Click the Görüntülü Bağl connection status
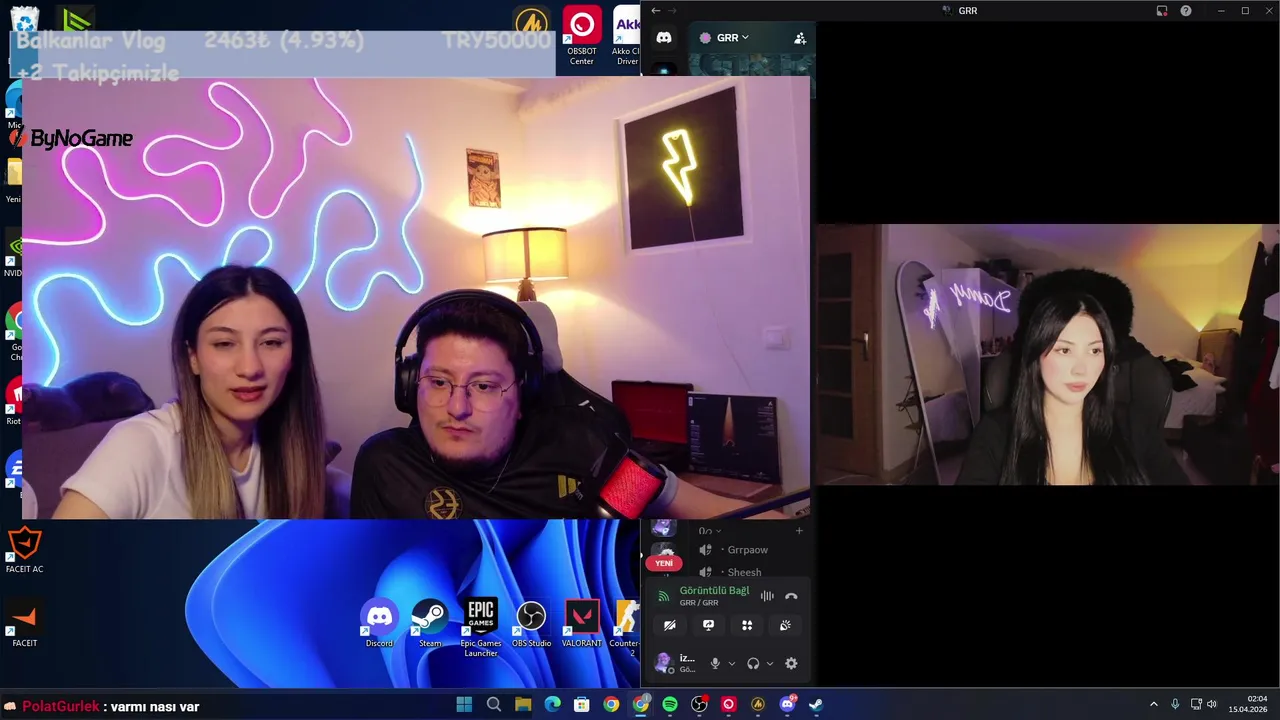Viewport: 1280px width, 720px height. (714, 591)
